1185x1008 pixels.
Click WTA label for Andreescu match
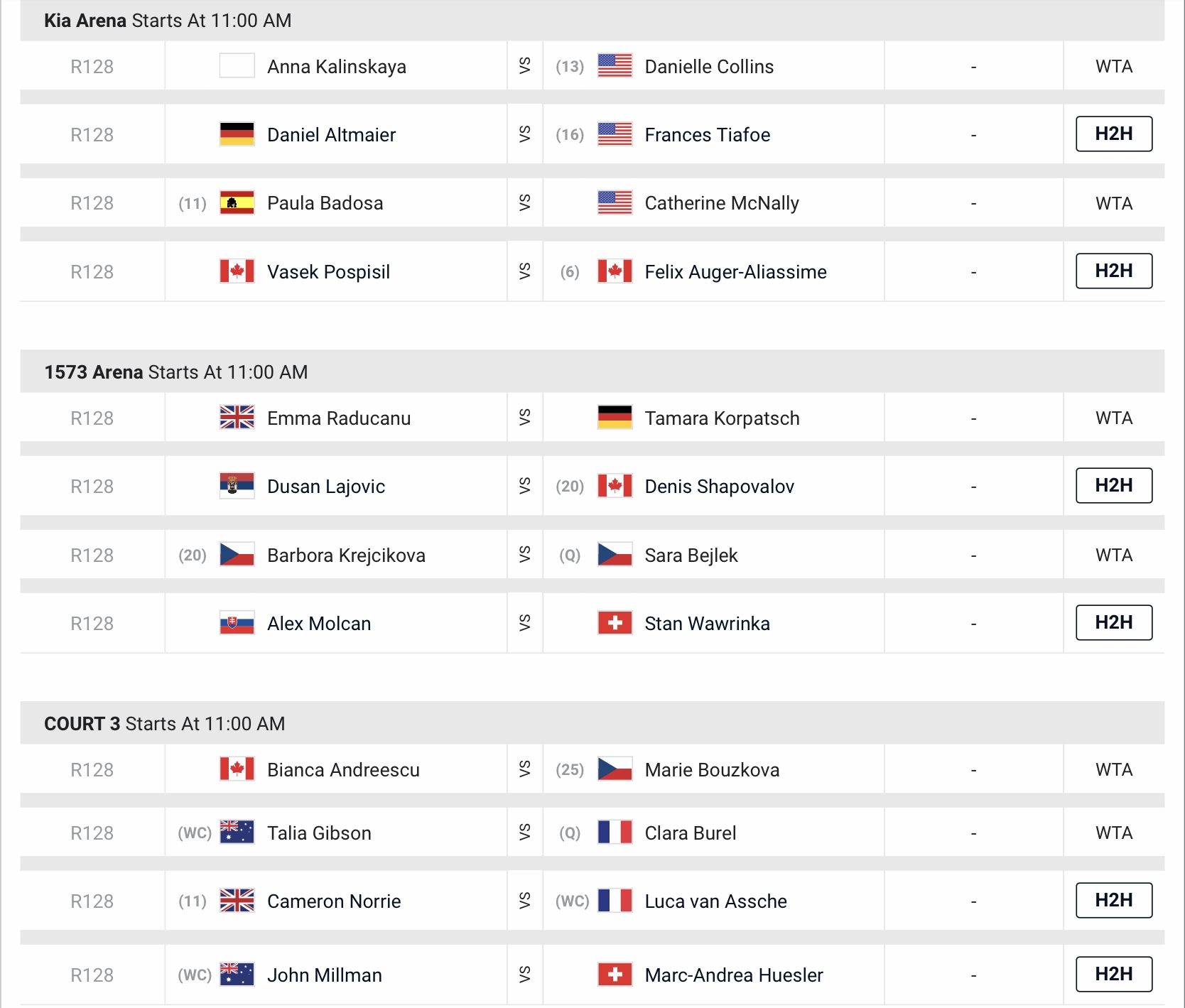[x=1113, y=769]
